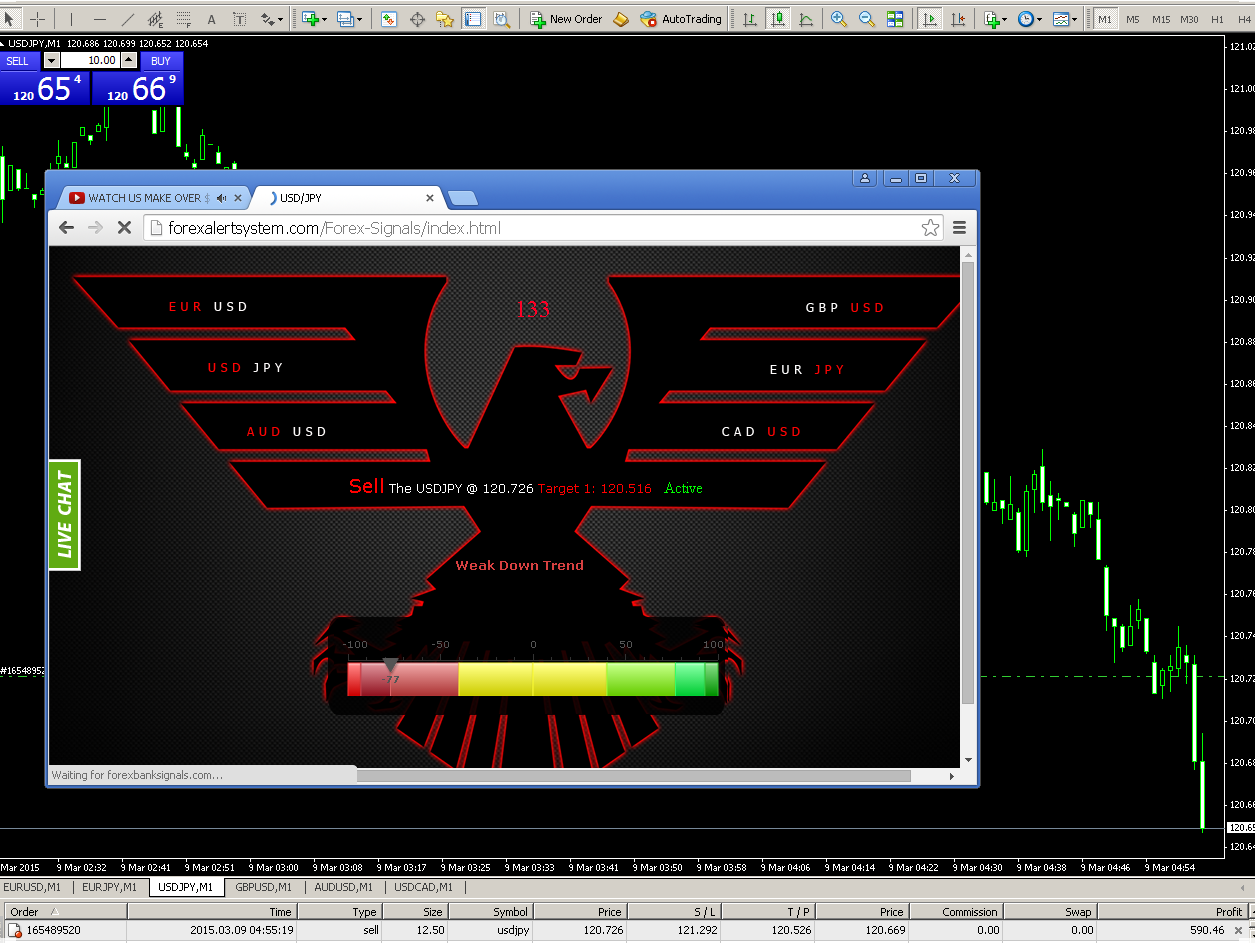Open the browser user profile icon
1255x945 pixels.
(865, 179)
